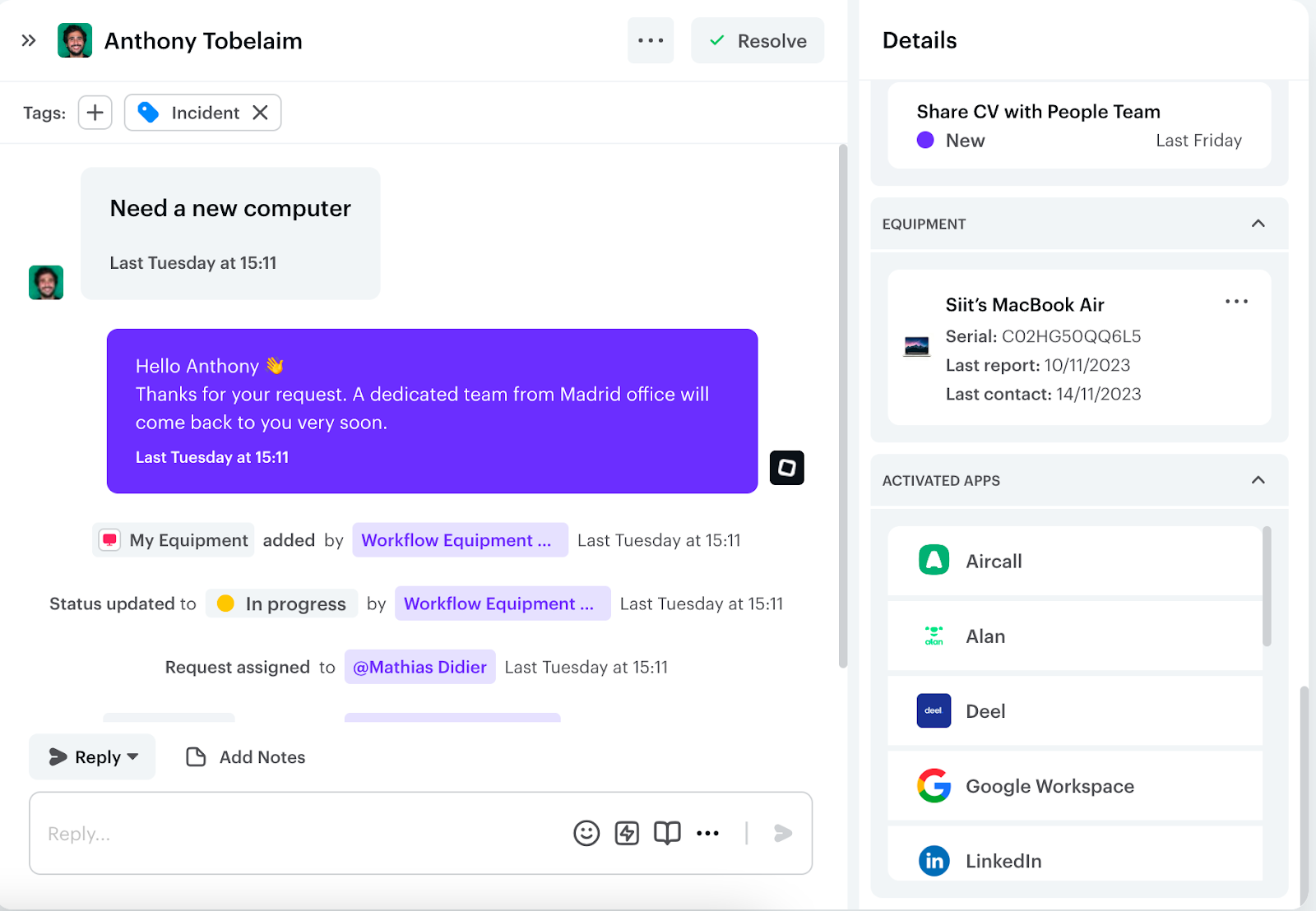Collapse the Equipment section

1258,224
